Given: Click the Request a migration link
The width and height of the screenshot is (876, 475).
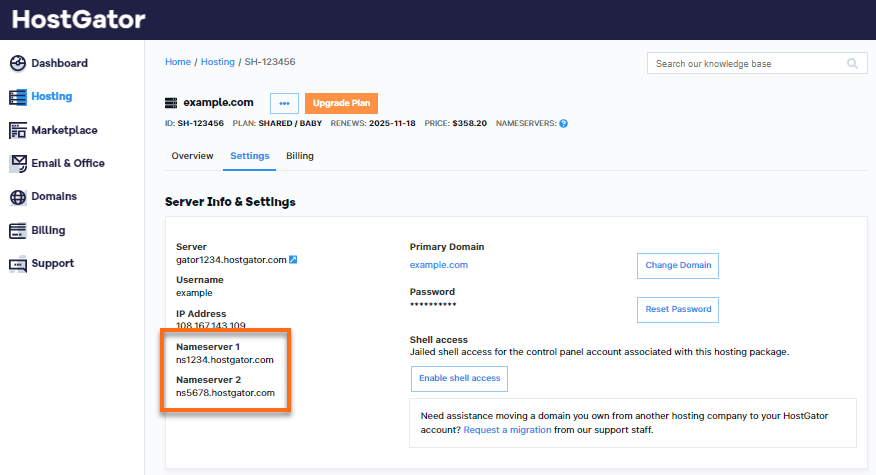Looking at the screenshot, I should 507,430.
